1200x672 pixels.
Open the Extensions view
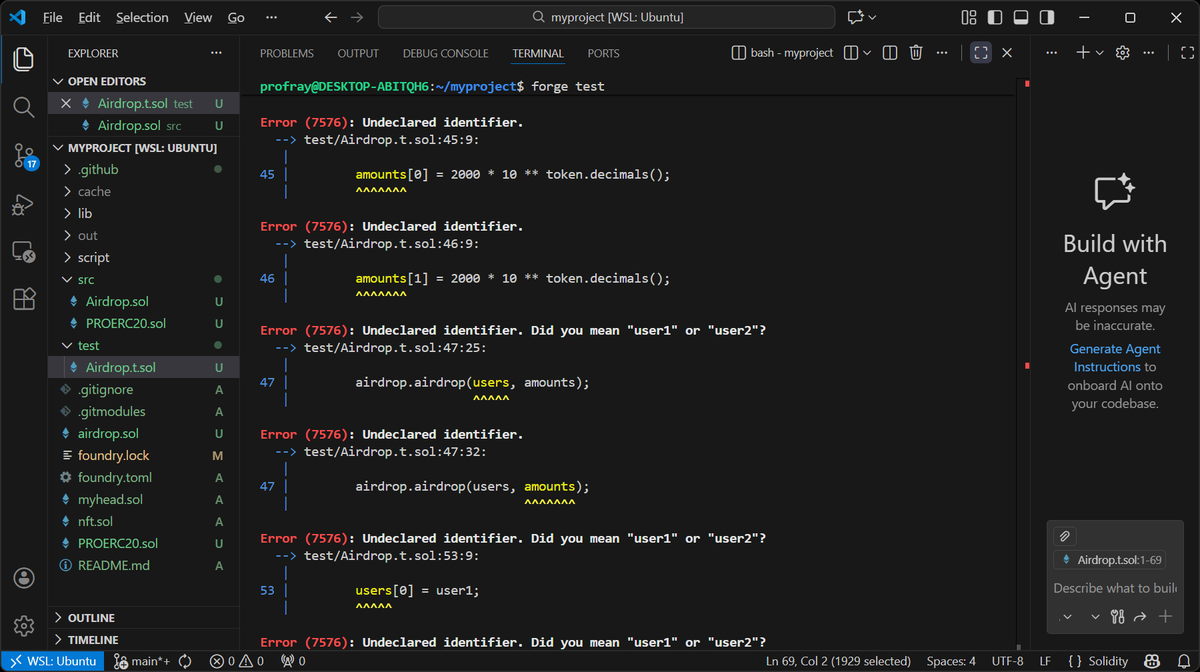click(x=24, y=299)
